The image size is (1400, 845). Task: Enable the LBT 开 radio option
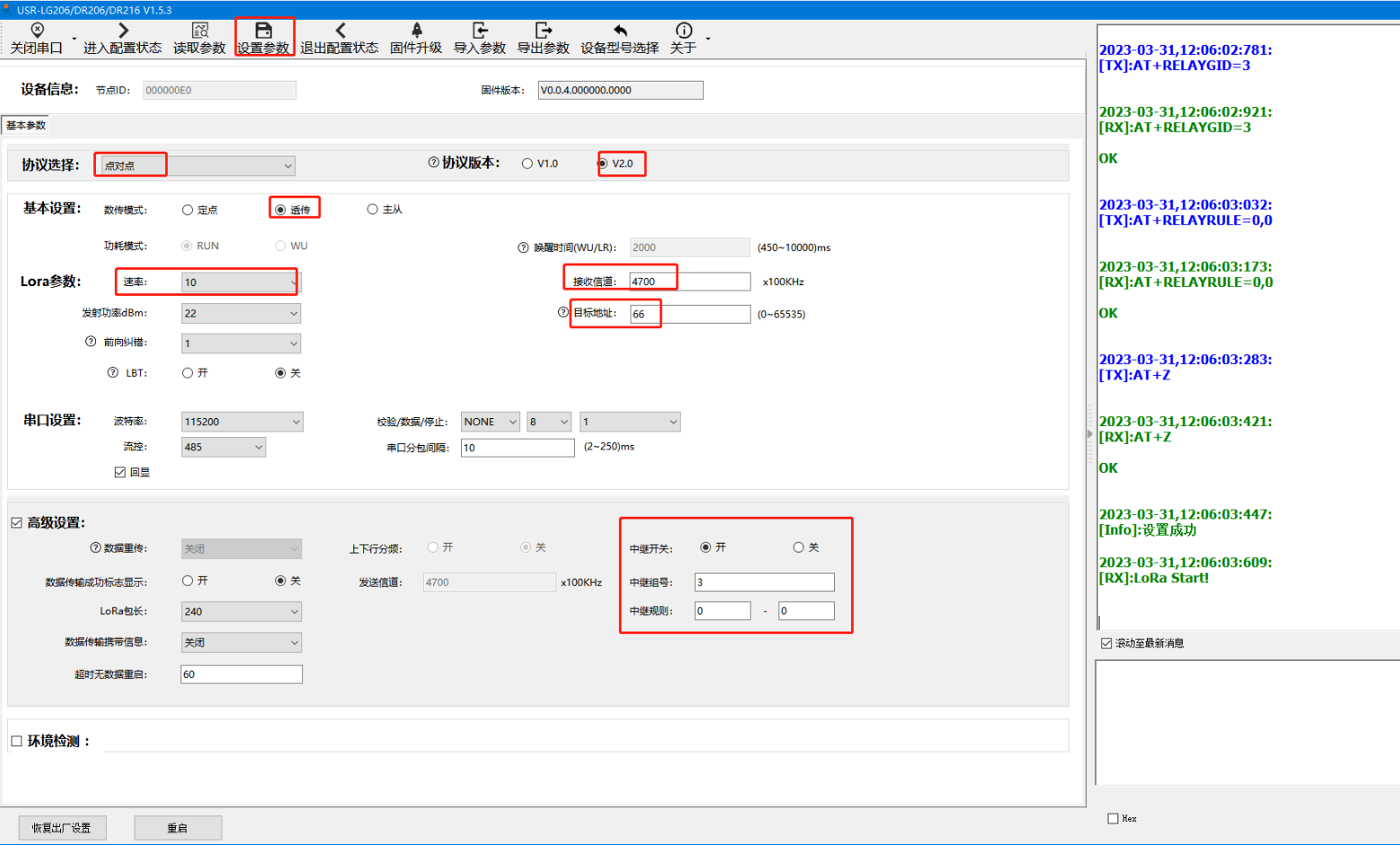(x=187, y=373)
